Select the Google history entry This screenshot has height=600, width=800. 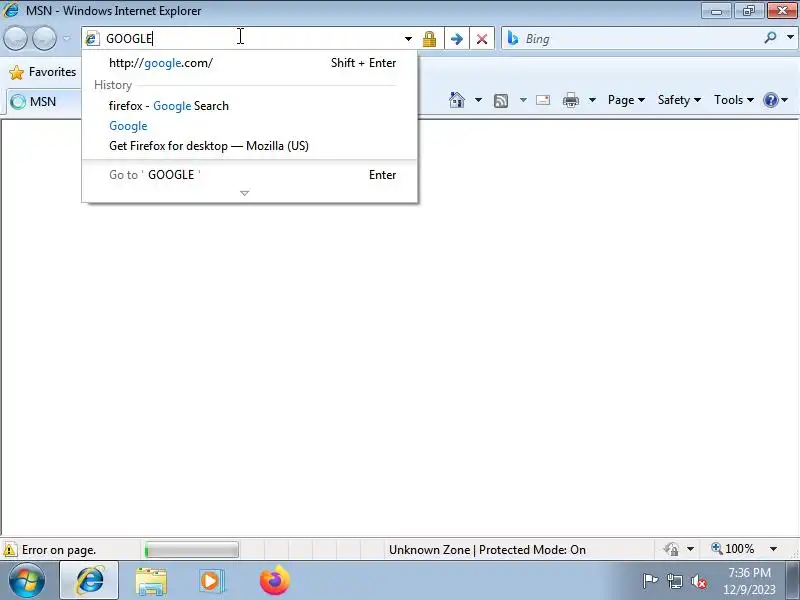(249, 126)
